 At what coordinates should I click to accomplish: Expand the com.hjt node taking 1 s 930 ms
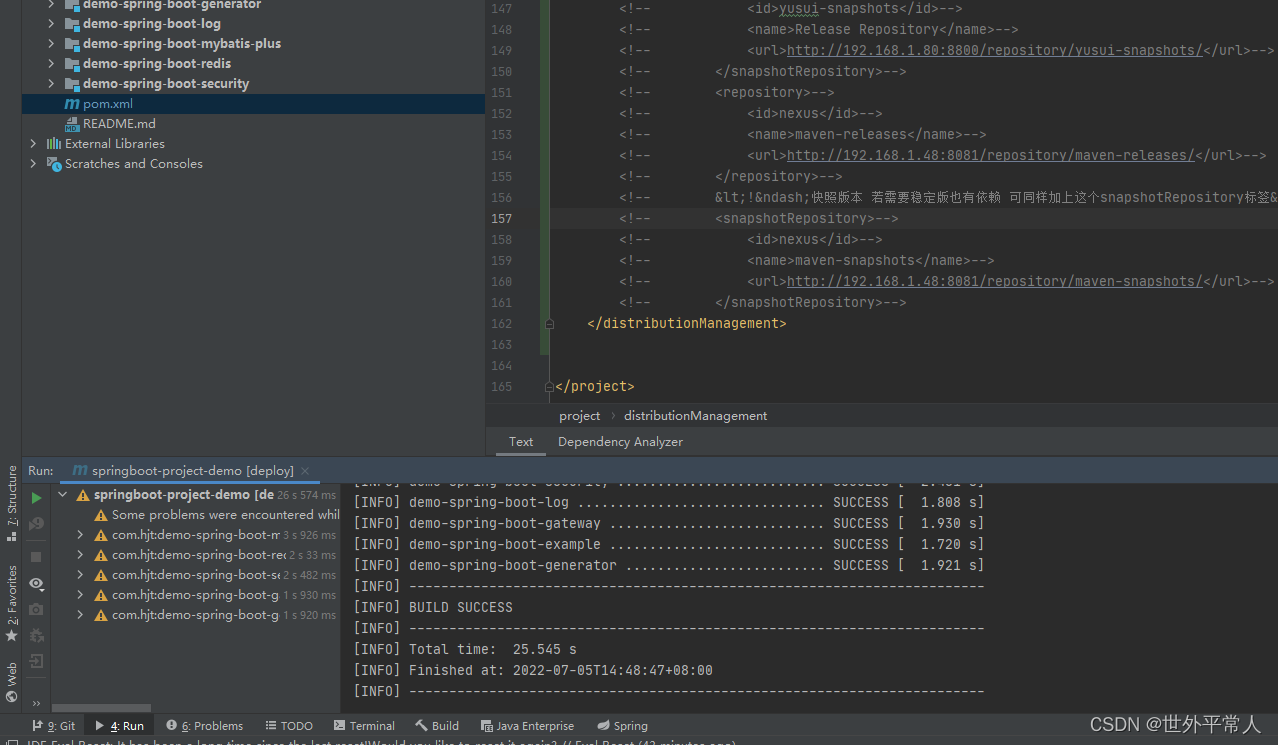[80, 595]
